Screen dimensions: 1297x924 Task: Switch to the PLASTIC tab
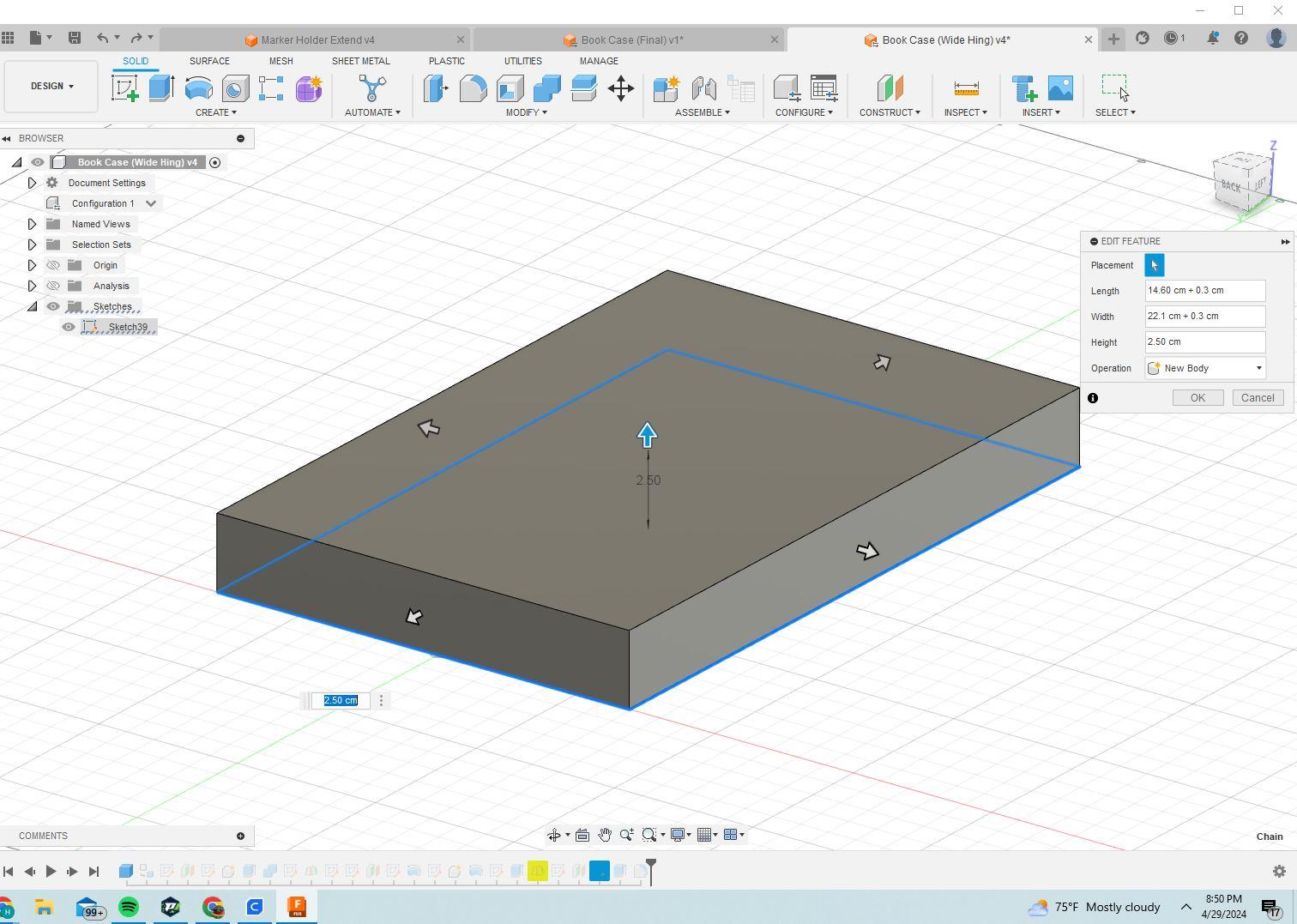pos(446,61)
